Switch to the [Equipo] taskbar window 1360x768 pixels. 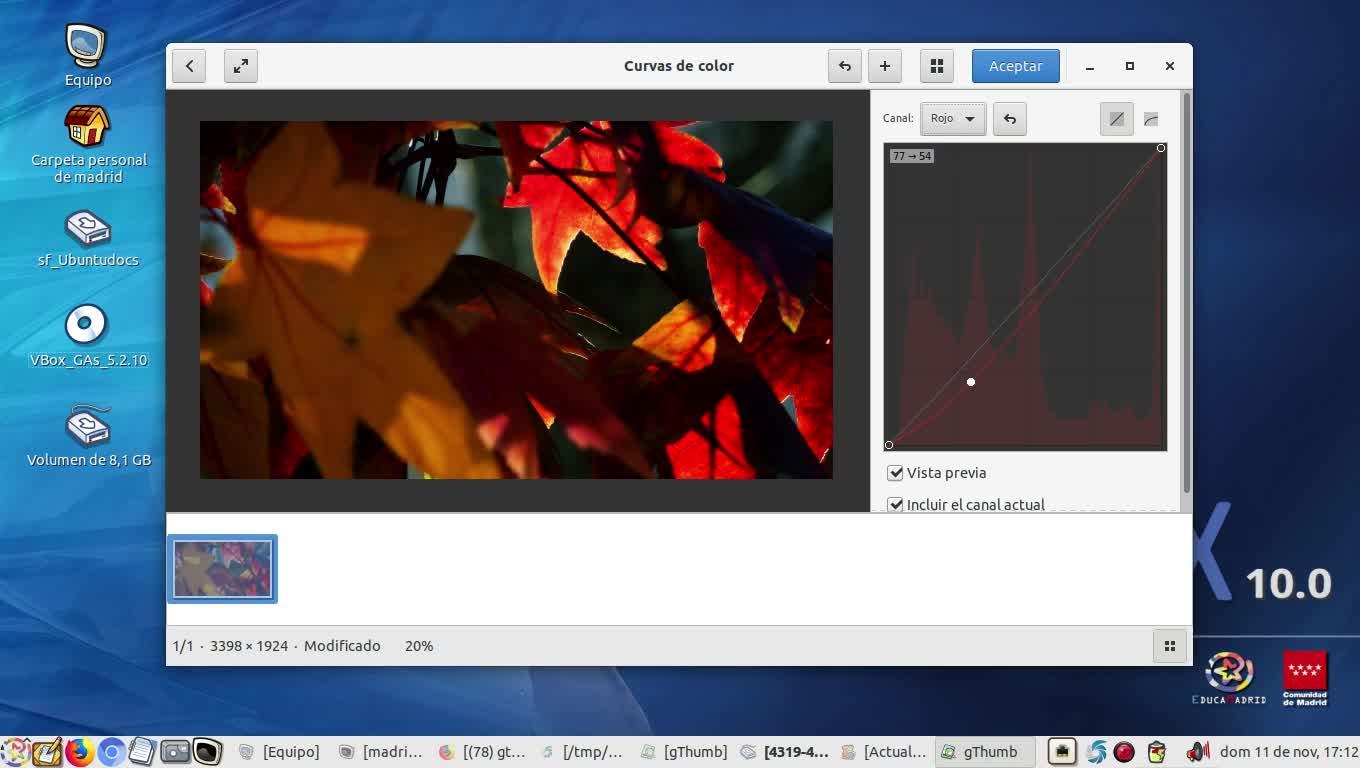(280, 752)
